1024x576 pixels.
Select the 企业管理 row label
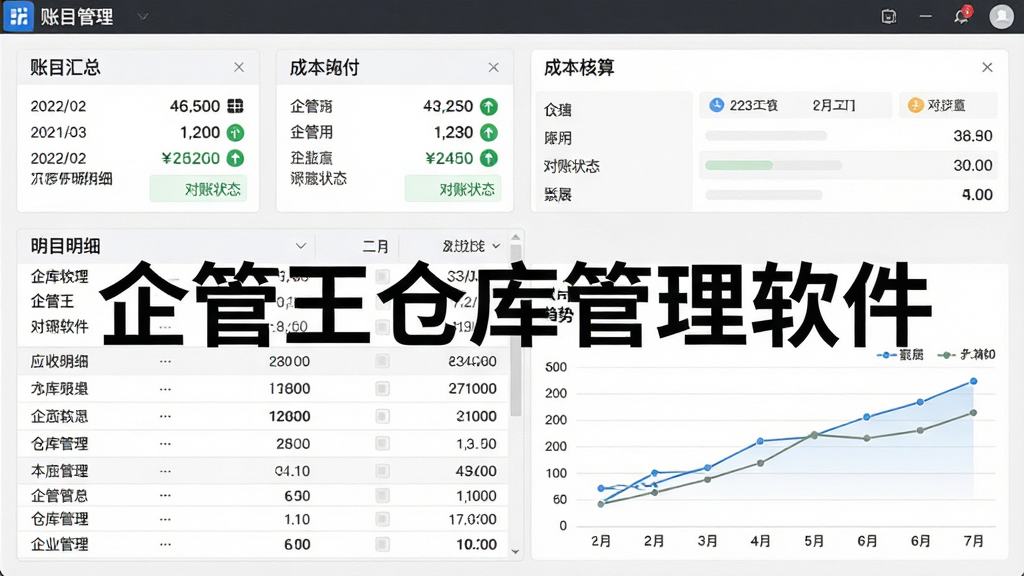[59, 544]
